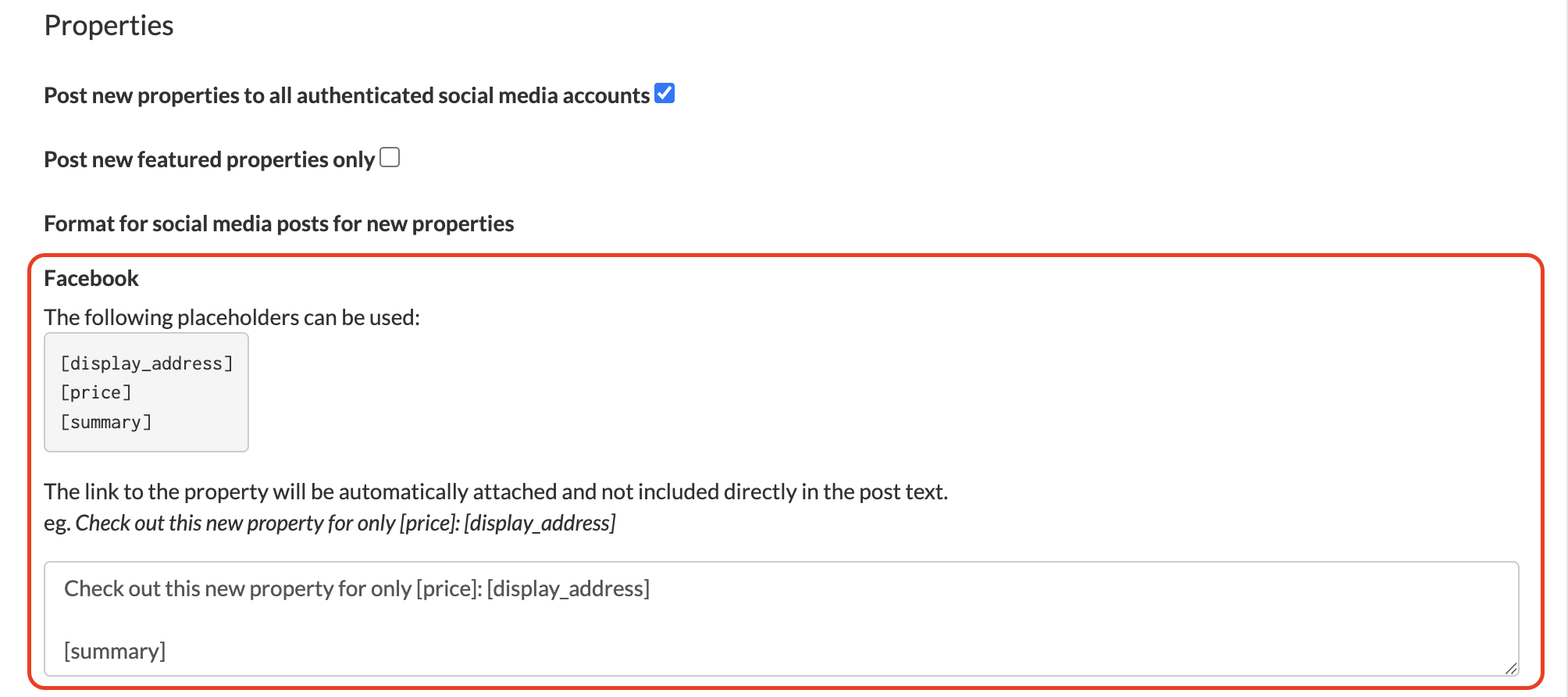The height and width of the screenshot is (697, 1568).
Task: Click [price] in the placeholder code box
Action: (x=96, y=392)
